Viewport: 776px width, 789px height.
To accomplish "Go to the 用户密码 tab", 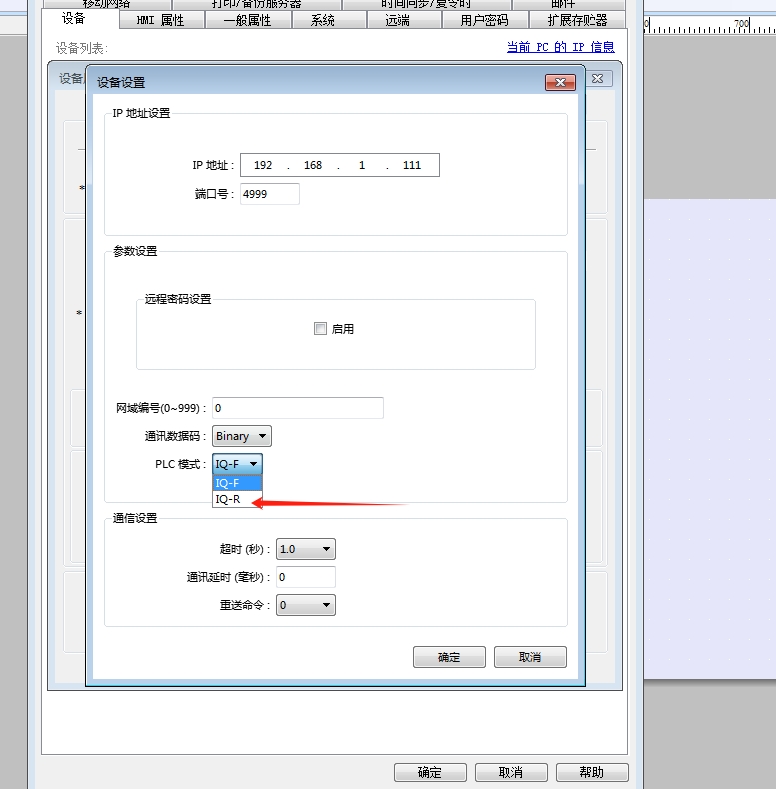I will pos(484,20).
